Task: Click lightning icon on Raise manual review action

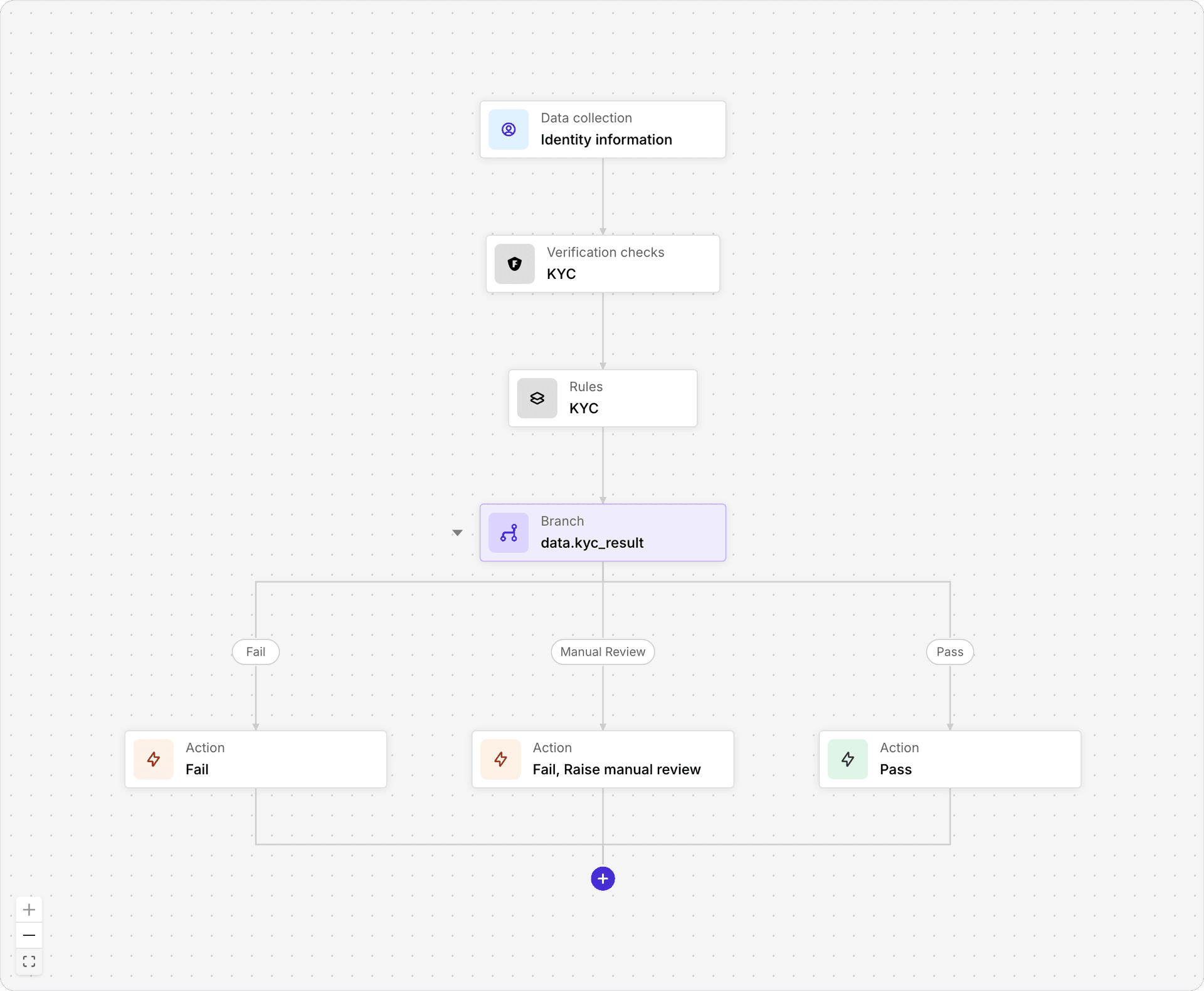Action: point(500,759)
